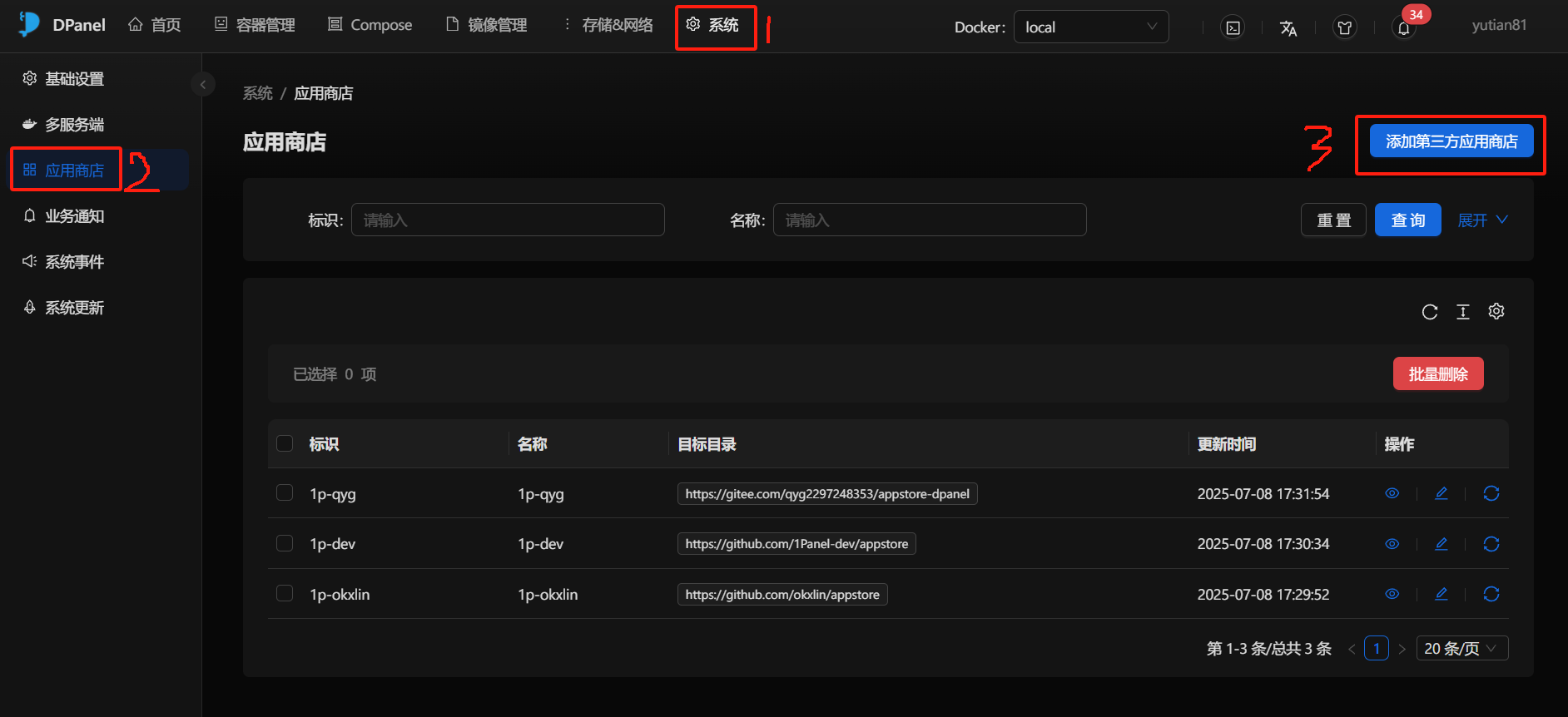Refresh the app store table list
Viewport: 1568px width, 717px height.
(x=1430, y=312)
